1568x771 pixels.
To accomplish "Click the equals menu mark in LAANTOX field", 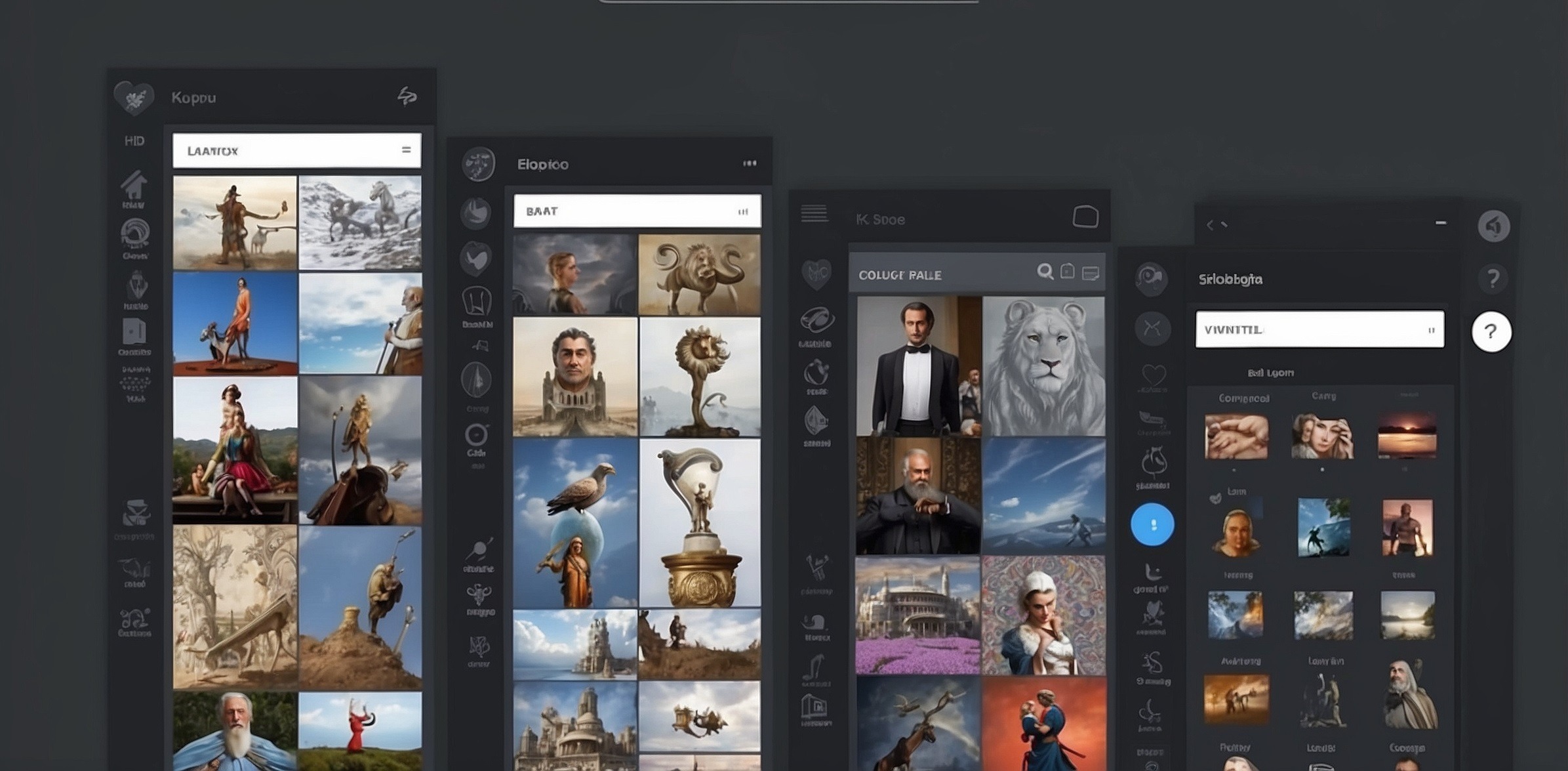I will 406,150.
